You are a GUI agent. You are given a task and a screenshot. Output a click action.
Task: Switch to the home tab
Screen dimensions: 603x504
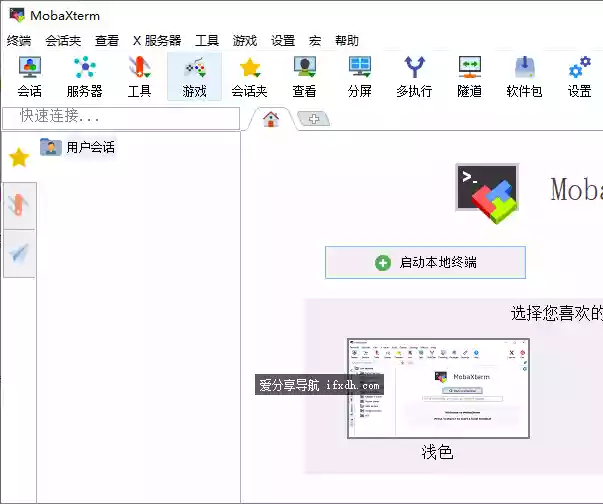[x=271, y=119]
